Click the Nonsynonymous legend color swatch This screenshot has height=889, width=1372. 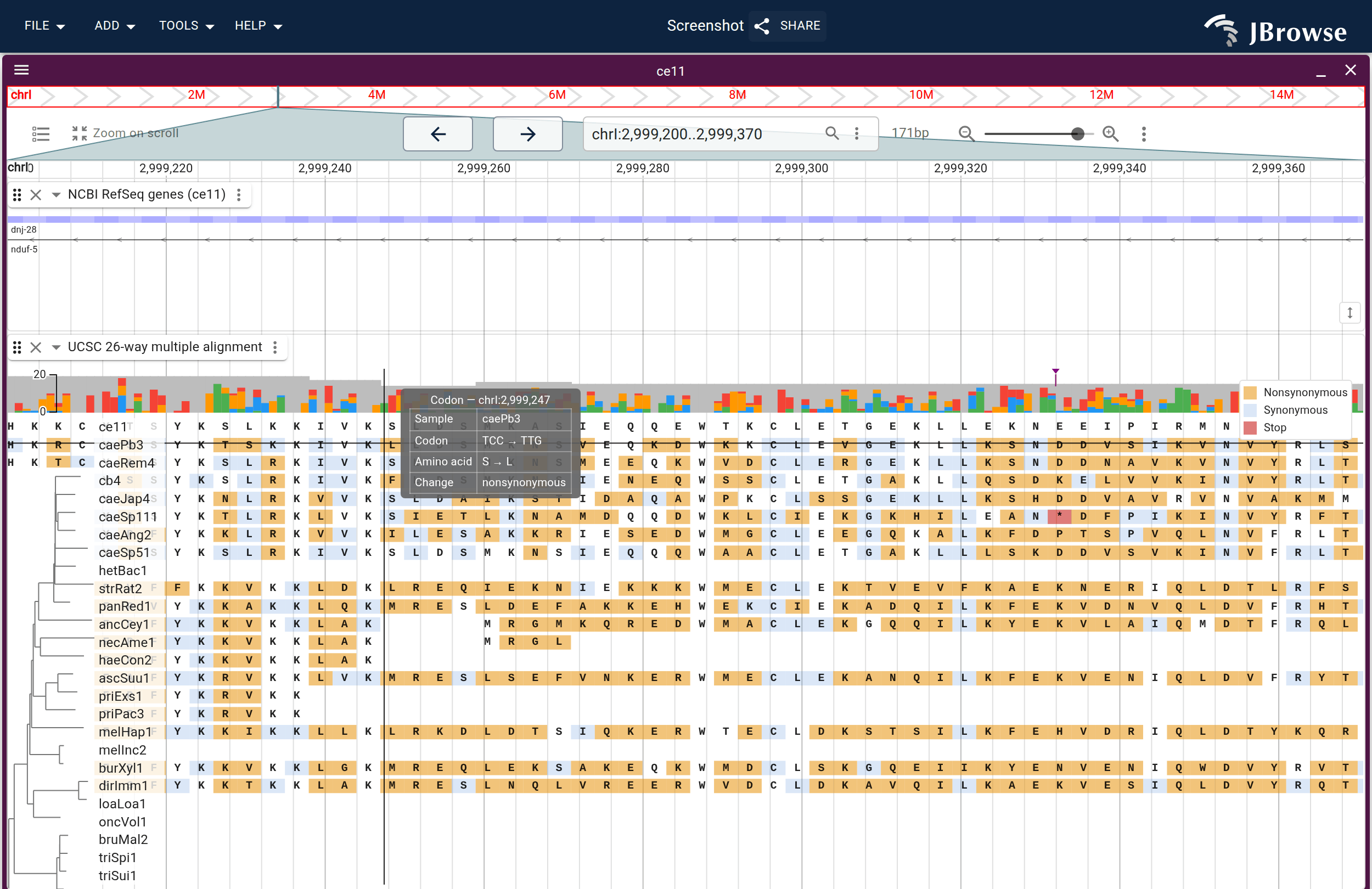tap(1250, 392)
